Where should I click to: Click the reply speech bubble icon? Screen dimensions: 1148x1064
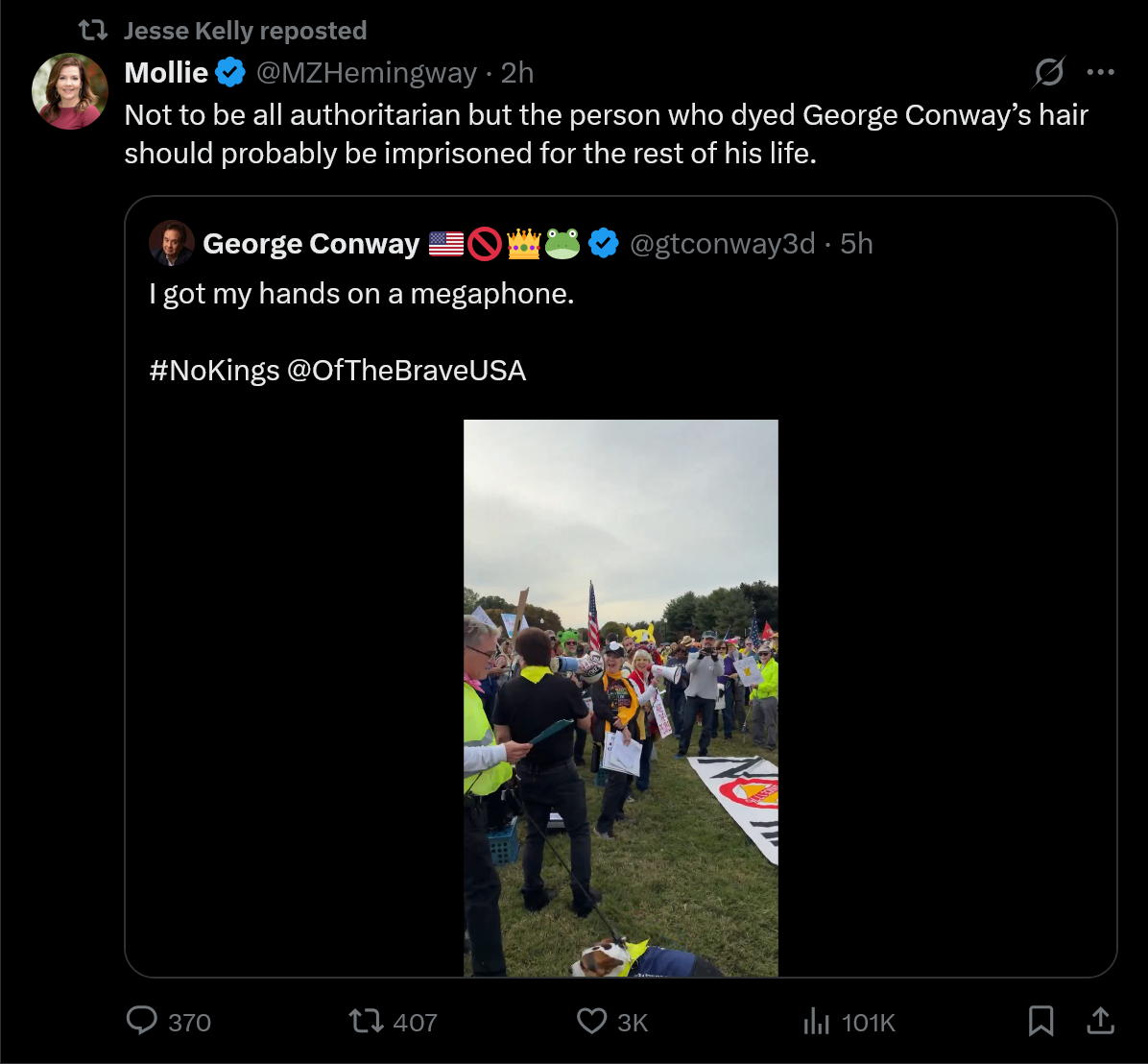tap(142, 1020)
